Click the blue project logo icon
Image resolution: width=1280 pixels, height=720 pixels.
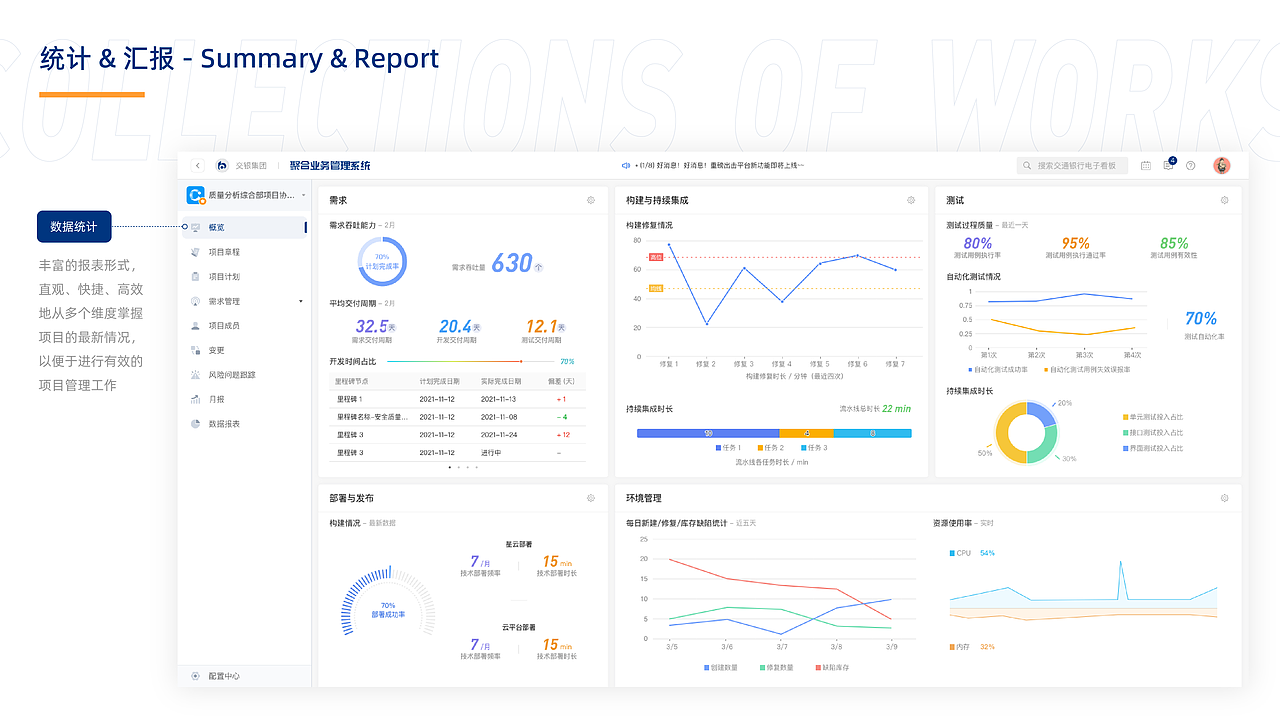[196, 195]
